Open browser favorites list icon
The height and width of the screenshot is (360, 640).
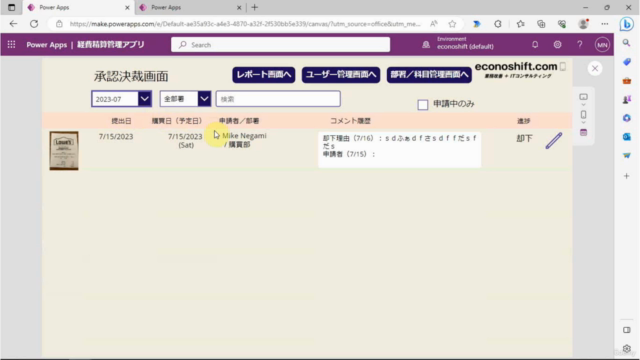(x=520, y=24)
